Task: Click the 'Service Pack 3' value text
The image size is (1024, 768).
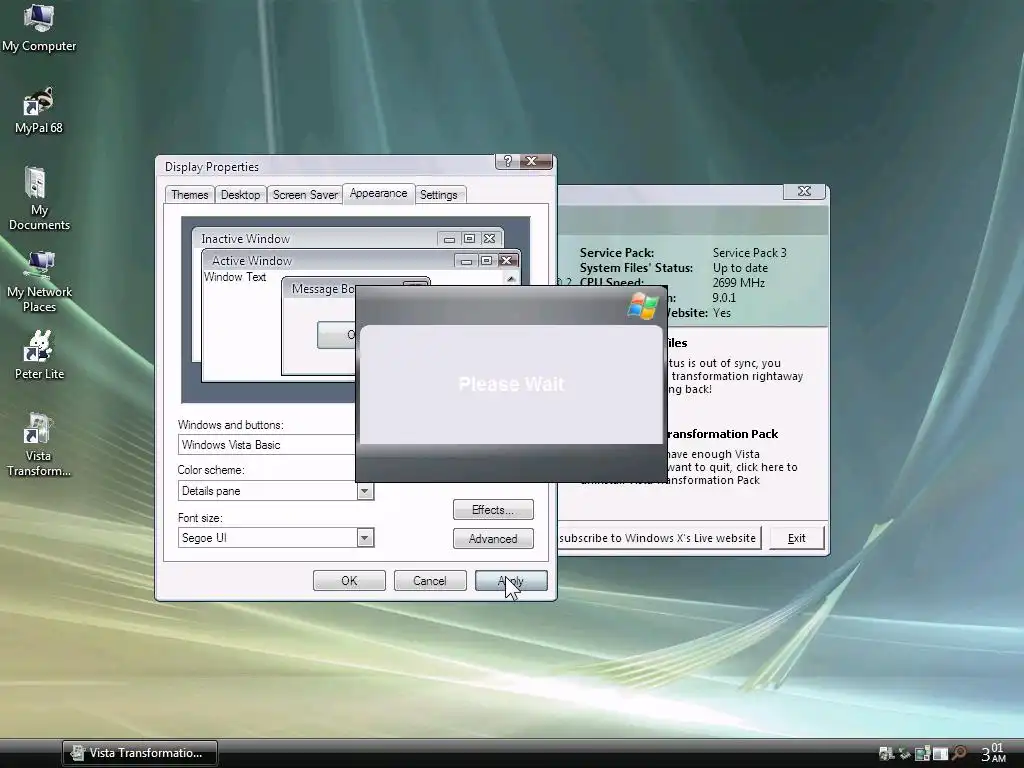Action: [749, 253]
